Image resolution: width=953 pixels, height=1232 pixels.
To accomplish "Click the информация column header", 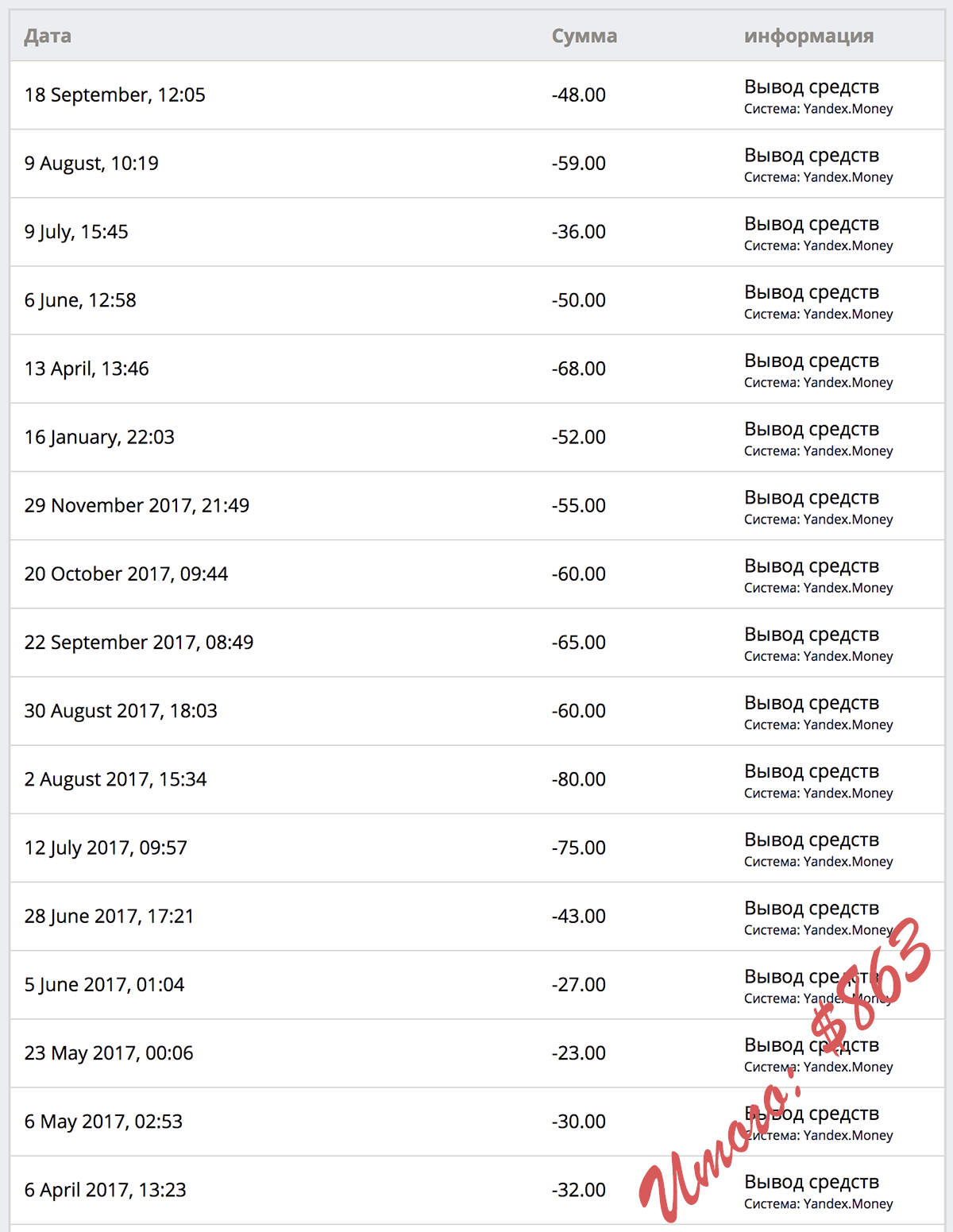I will [808, 36].
